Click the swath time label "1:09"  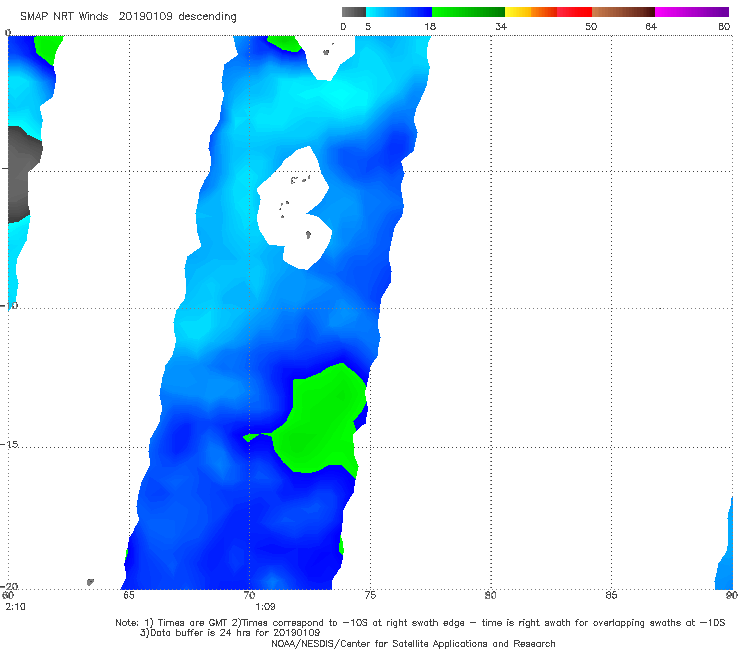click(x=265, y=607)
